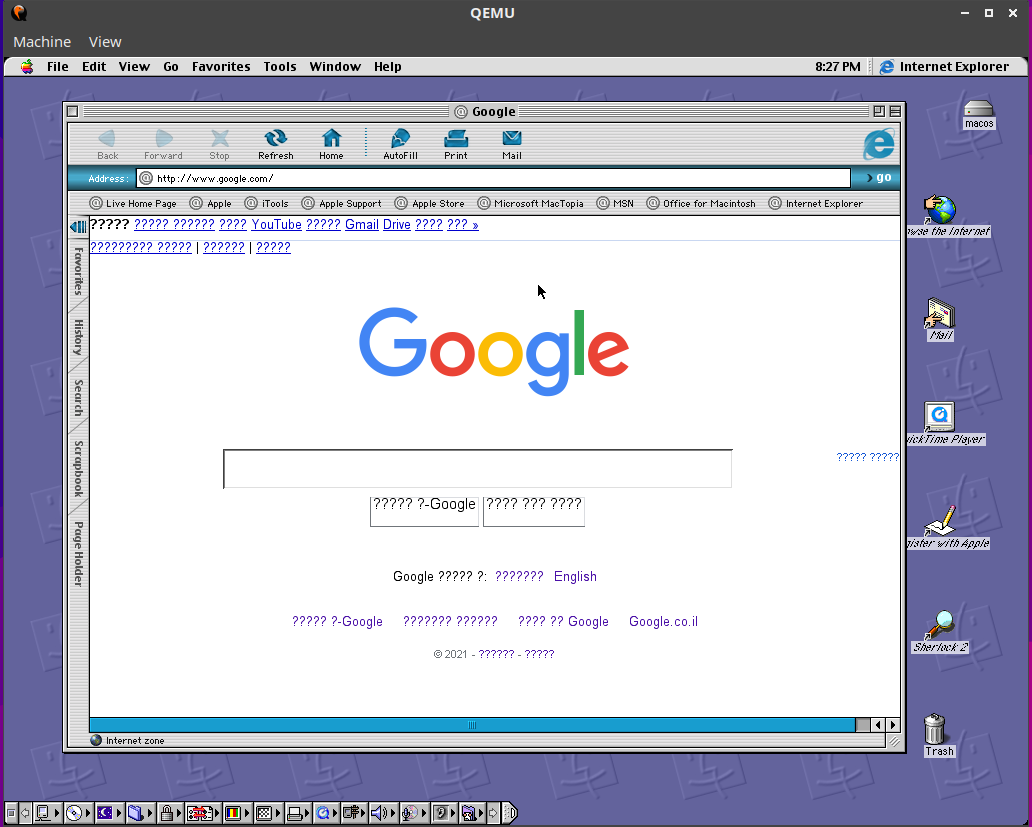Screen dimensions: 1032x827
Task: Click the Forward toolbar arrow
Action: [x=163, y=145]
